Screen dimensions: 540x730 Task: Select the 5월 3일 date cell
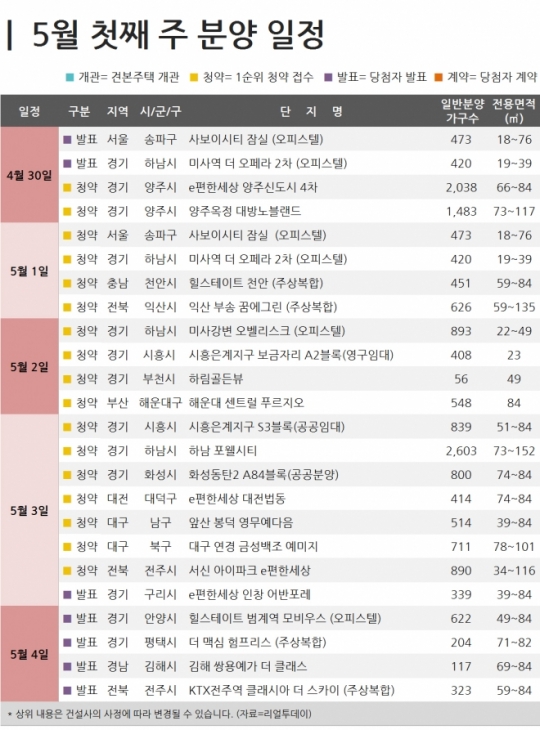[29, 510]
